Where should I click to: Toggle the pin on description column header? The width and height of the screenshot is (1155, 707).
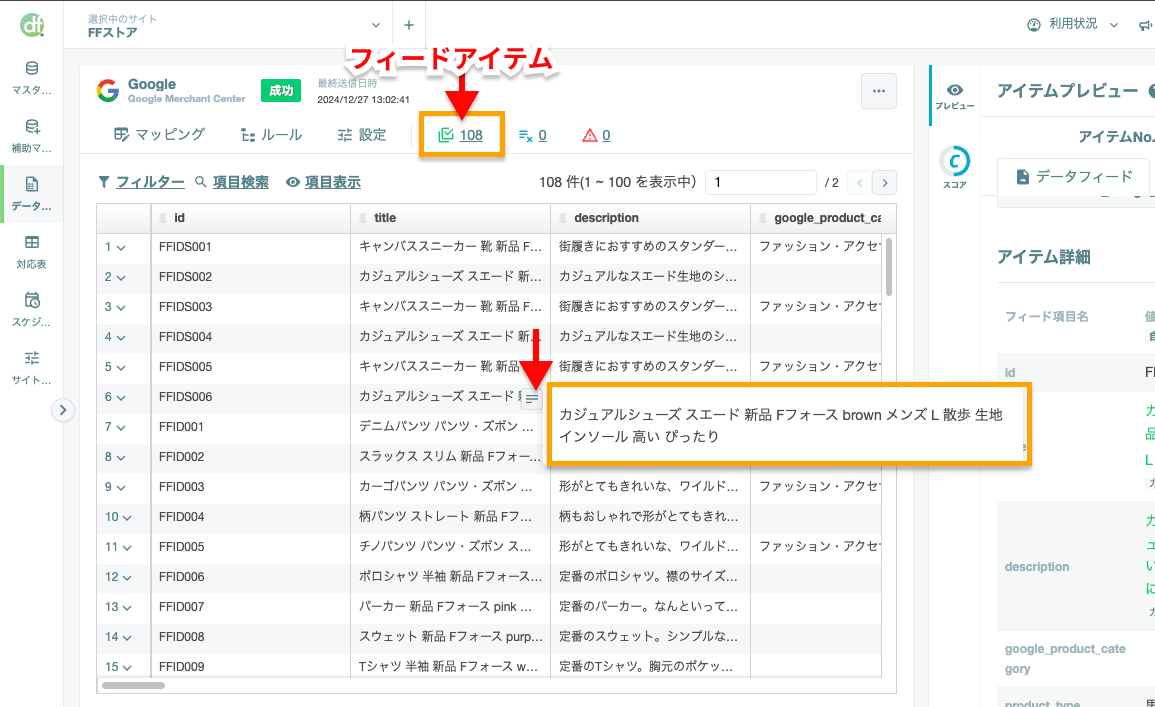click(x=564, y=219)
